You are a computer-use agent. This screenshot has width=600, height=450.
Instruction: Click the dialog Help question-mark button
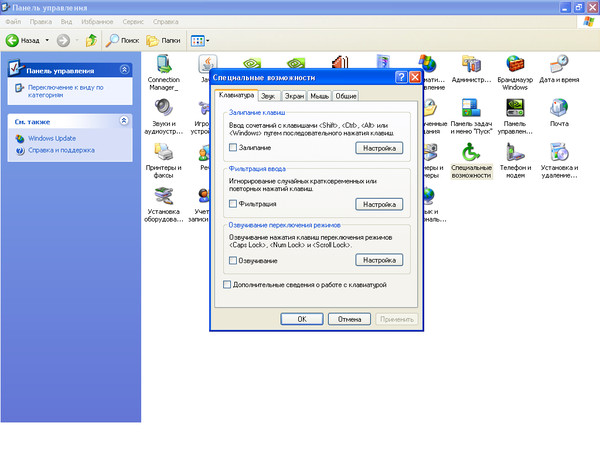[x=401, y=77]
